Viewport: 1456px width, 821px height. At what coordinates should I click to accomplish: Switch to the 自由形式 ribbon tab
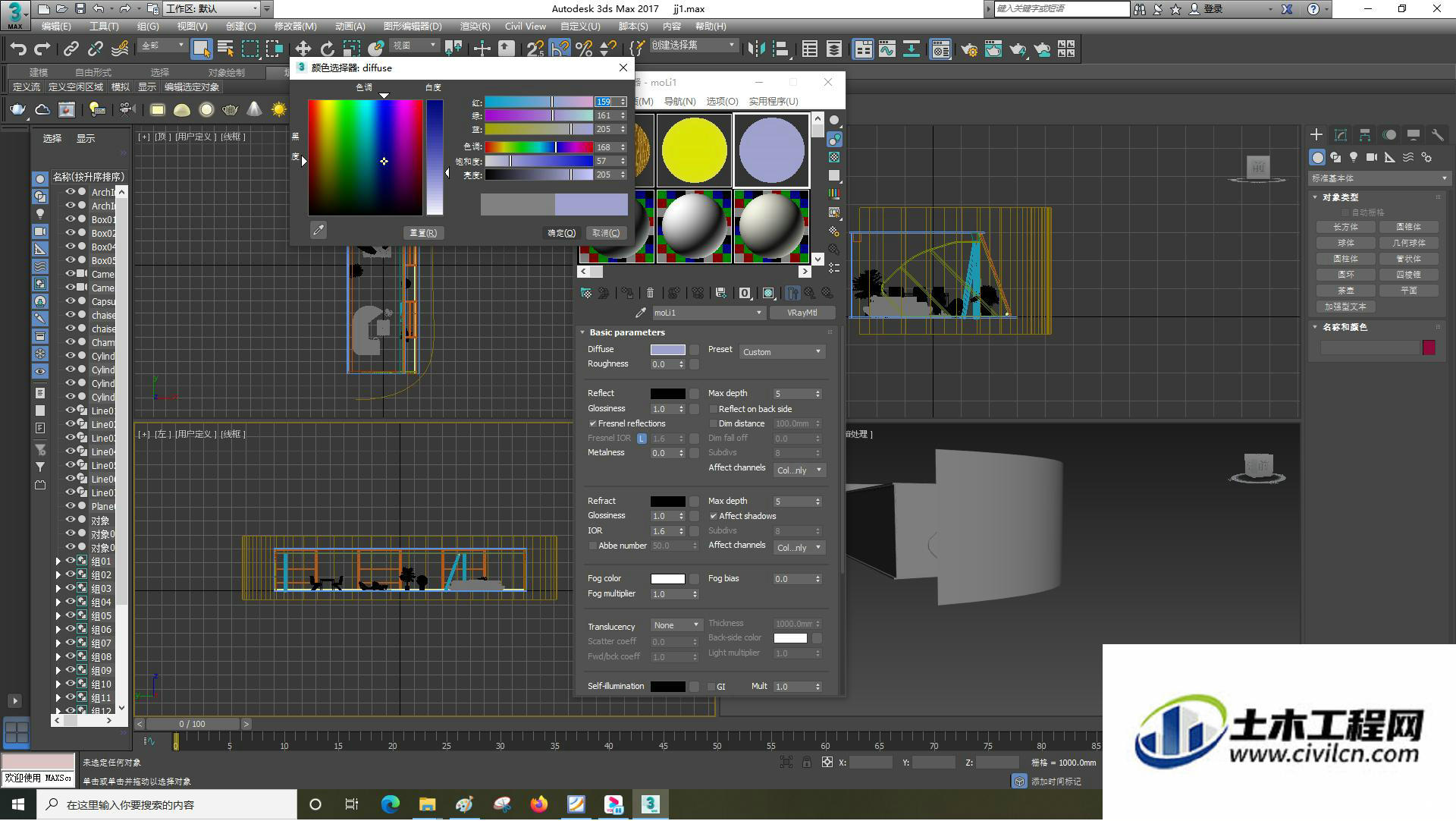(93, 72)
